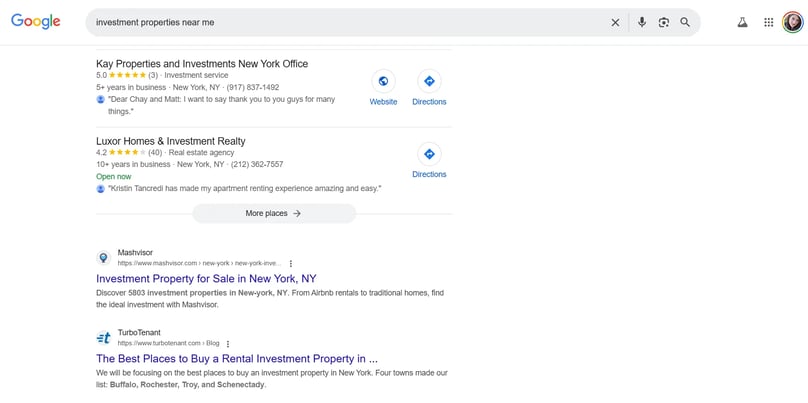Submit search using the magnifying glass icon
Screen dimensions: 808x403
tap(685, 22)
